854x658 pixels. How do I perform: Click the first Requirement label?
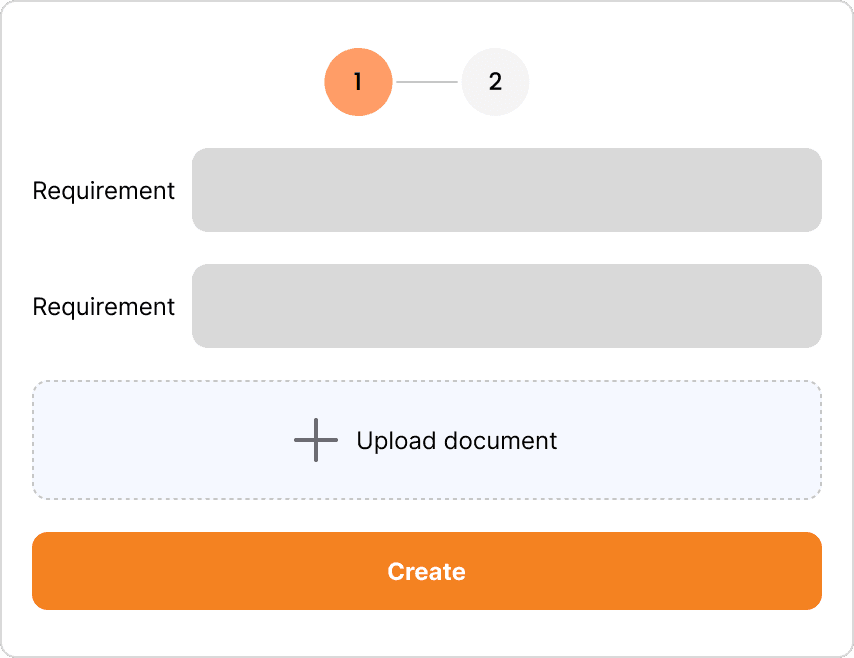tap(103, 191)
